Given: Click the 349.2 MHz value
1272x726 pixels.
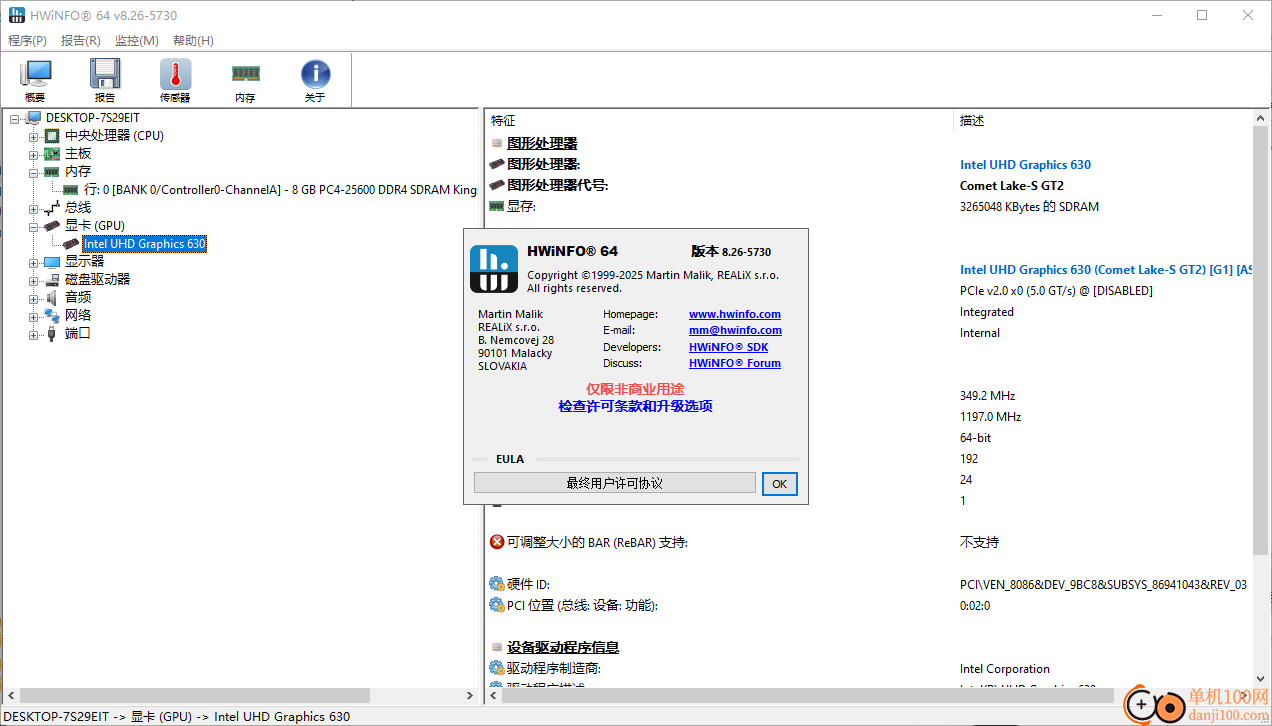Looking at the screenshot, I should (988, 396).
